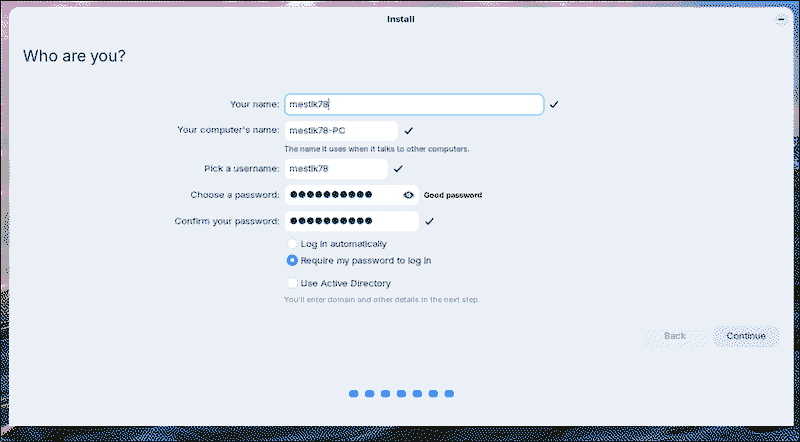Screen dimensions: 800x442
Task: Click the 'Who are you?' heading
Action: [x=74, y=56]
